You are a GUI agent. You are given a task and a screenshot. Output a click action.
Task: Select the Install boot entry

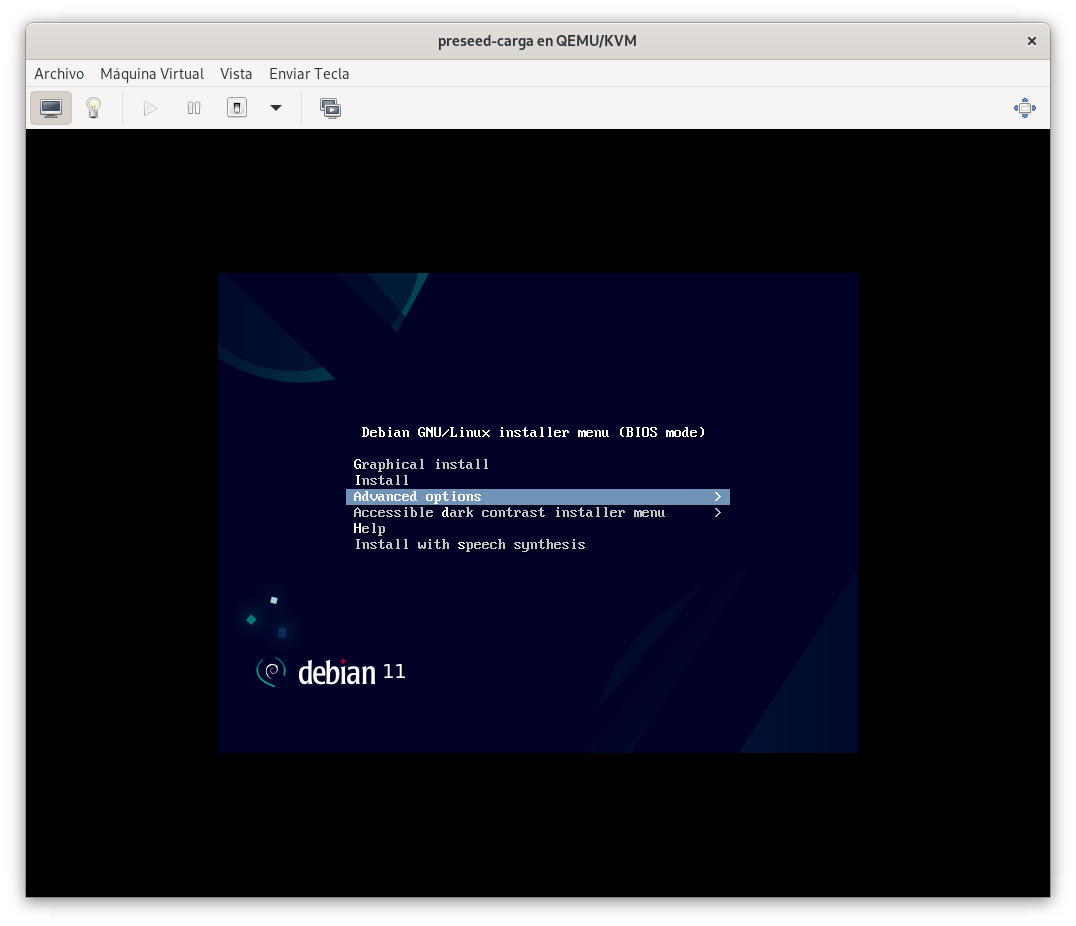coord(382,481)
